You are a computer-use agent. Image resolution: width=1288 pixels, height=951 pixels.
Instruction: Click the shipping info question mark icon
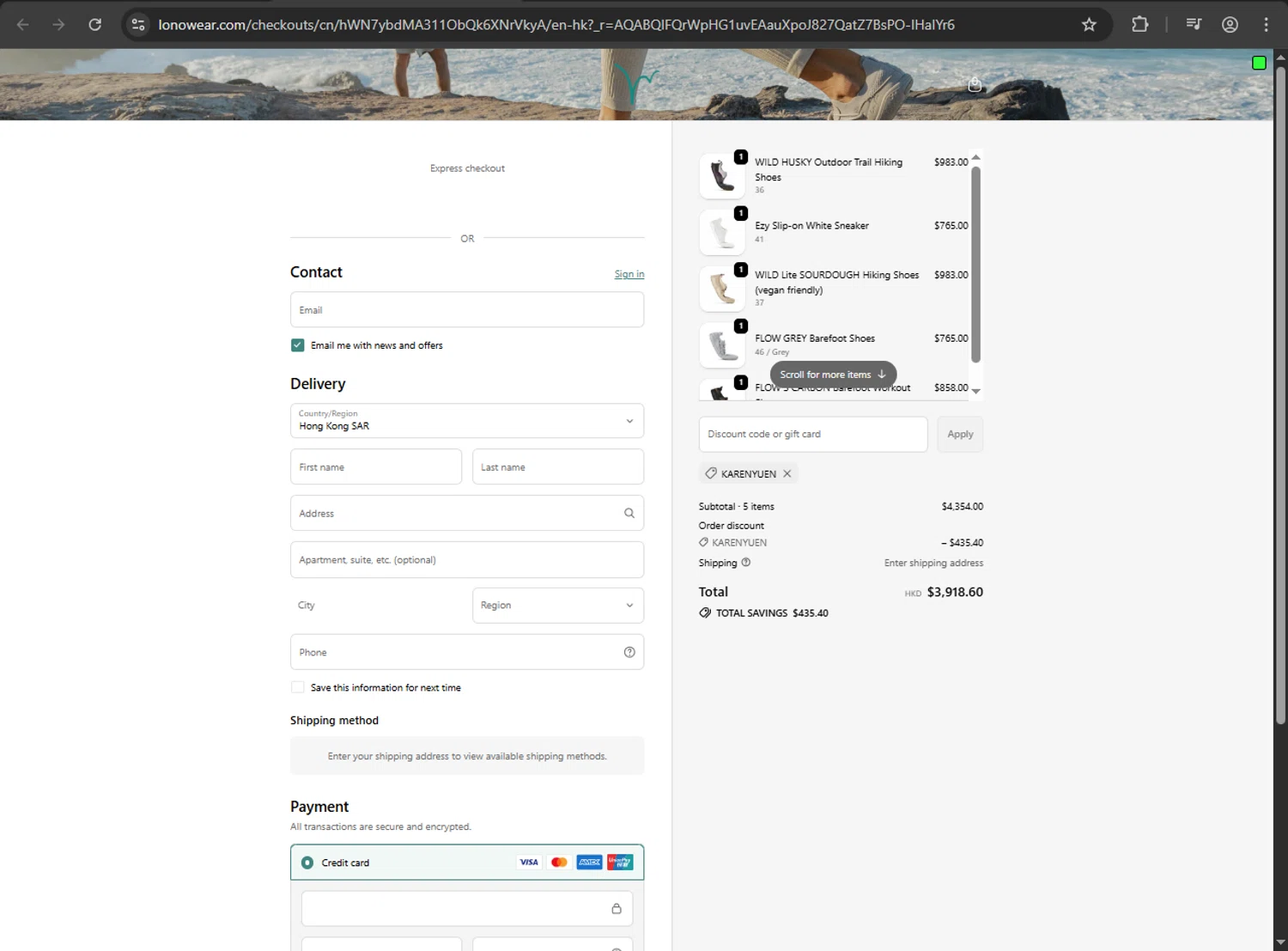(745, 563)
